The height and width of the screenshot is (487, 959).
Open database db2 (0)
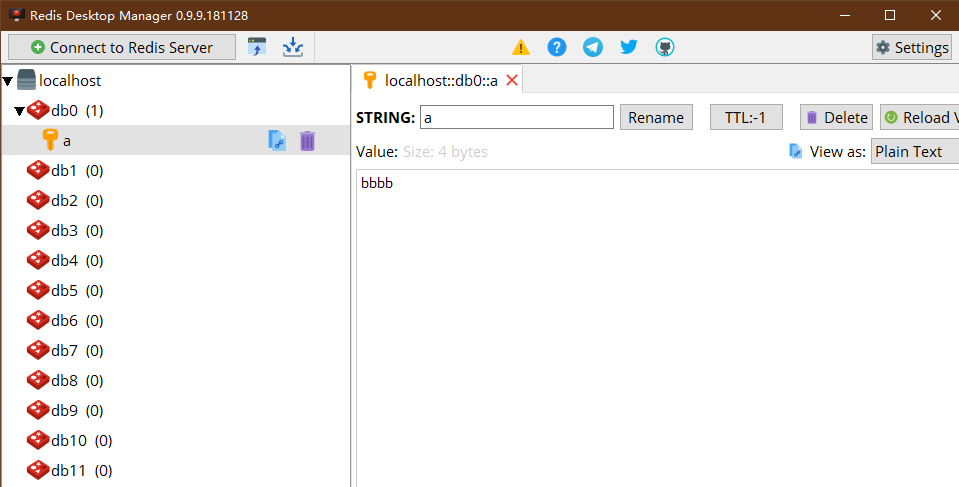coord(76,201)
